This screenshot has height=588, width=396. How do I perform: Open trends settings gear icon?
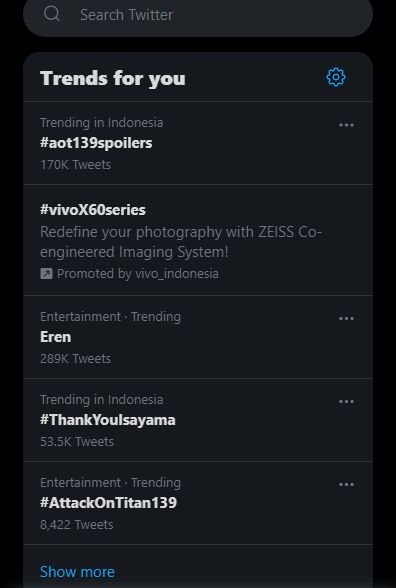(336, 77)
